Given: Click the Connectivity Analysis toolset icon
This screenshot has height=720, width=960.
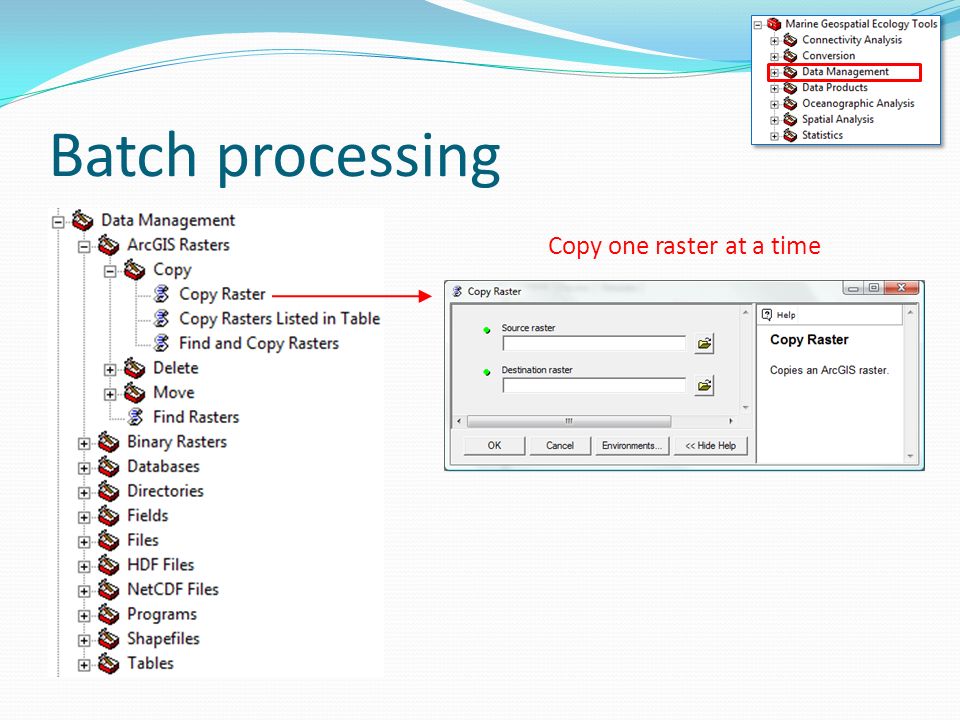Looking at the screenshot, I should pos(790,40).
